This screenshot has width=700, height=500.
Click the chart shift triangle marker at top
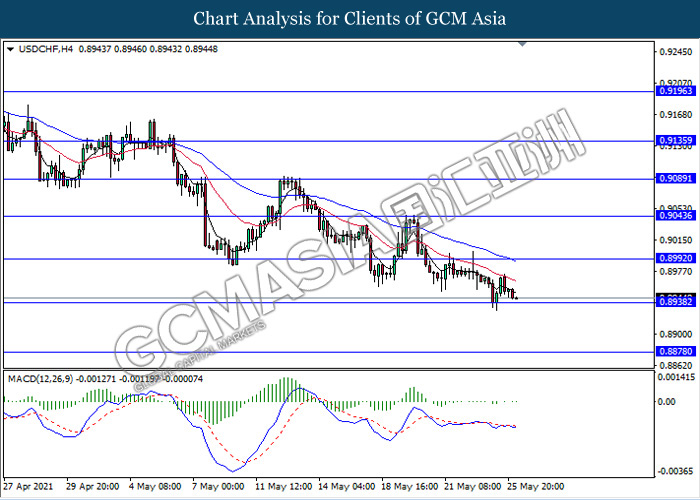(x=522, y=44)
